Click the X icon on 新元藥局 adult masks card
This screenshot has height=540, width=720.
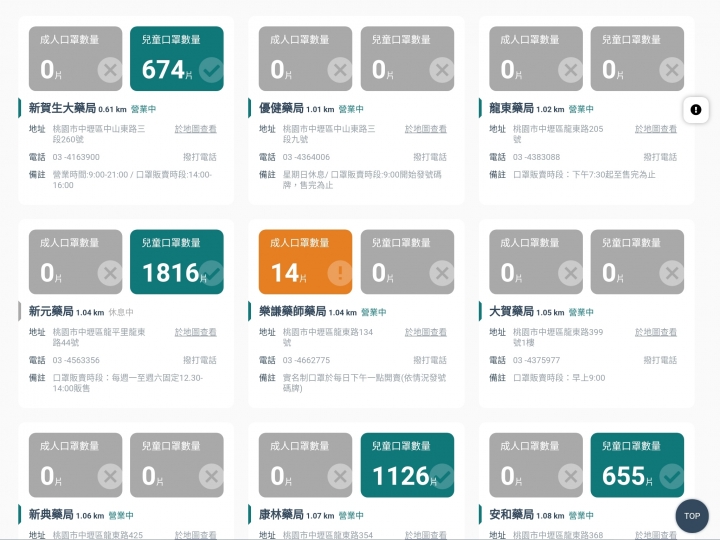click(x=110, y=274)
